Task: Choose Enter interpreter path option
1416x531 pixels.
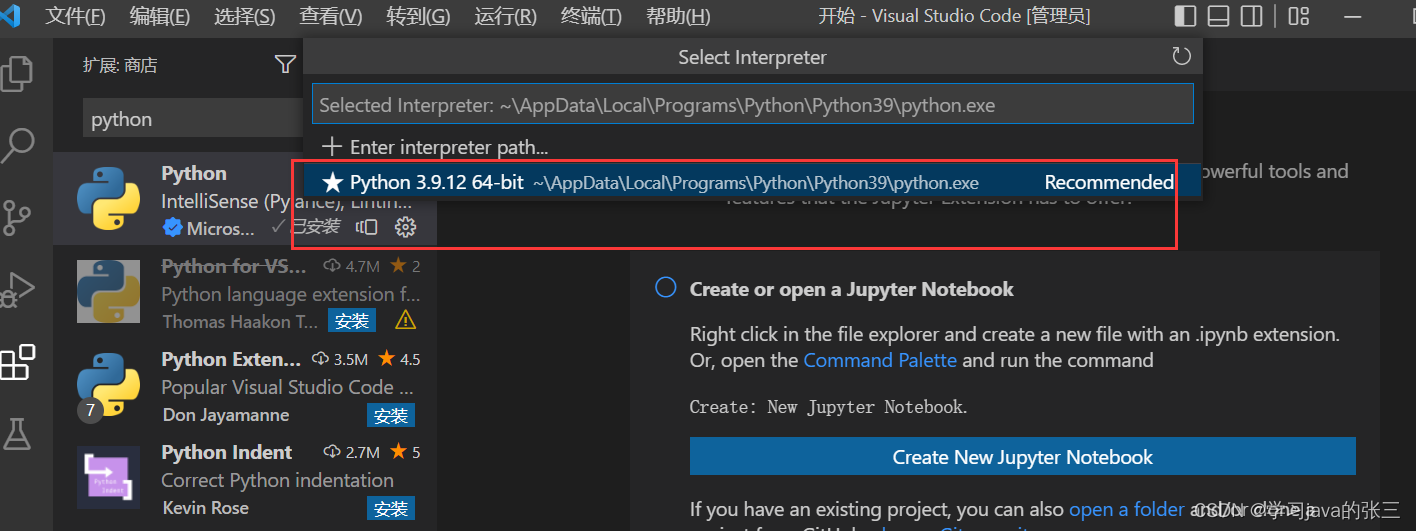Action: [752, 147]
